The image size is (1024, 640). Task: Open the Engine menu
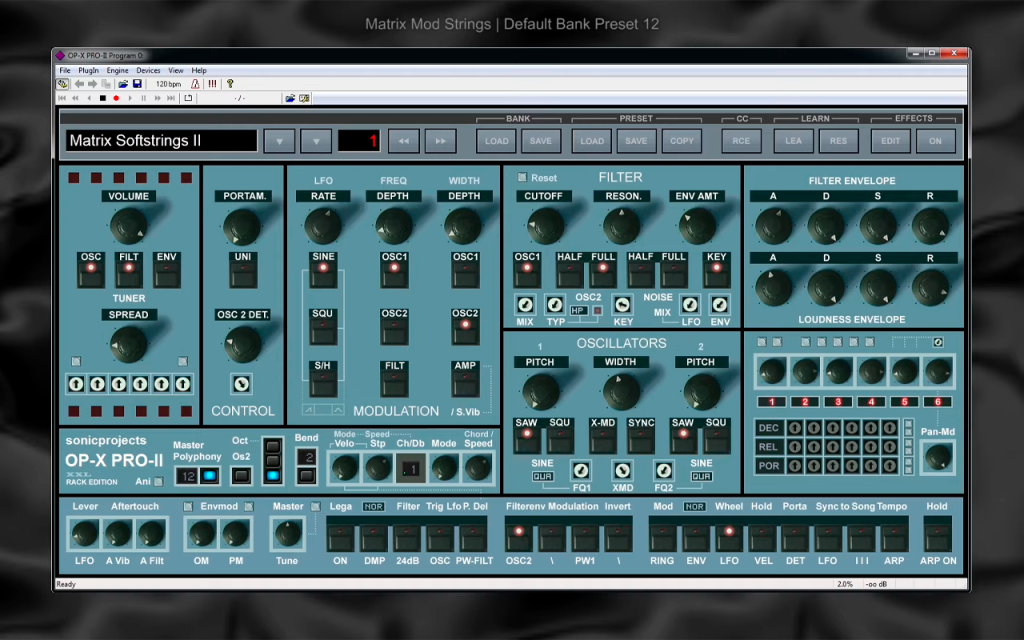(x=118, y=70)
